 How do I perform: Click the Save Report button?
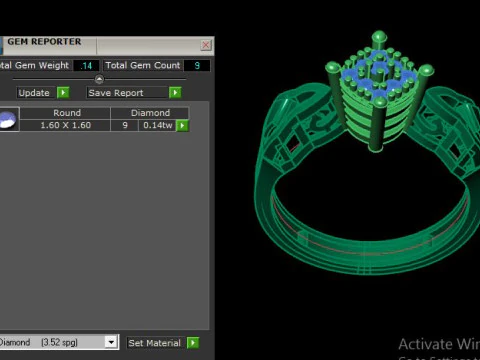128,93
